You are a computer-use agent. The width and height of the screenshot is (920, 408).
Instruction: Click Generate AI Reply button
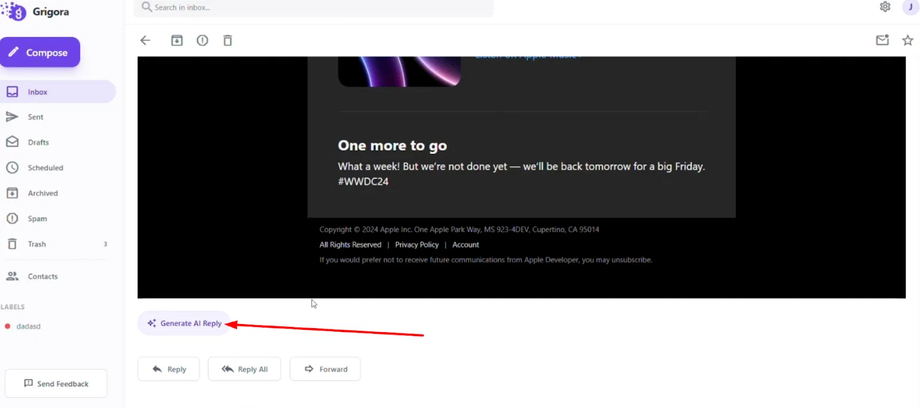coord(184,323)
